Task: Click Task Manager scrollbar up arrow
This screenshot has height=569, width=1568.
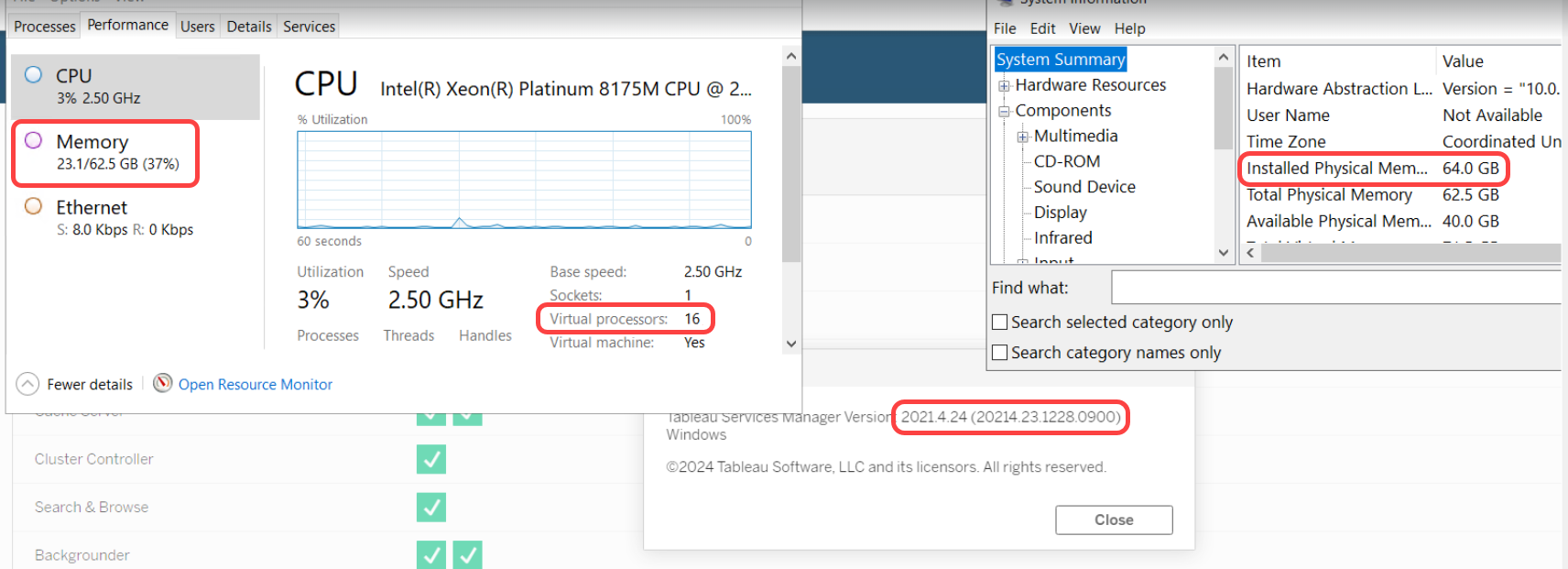Action: [x=791, y=56]
